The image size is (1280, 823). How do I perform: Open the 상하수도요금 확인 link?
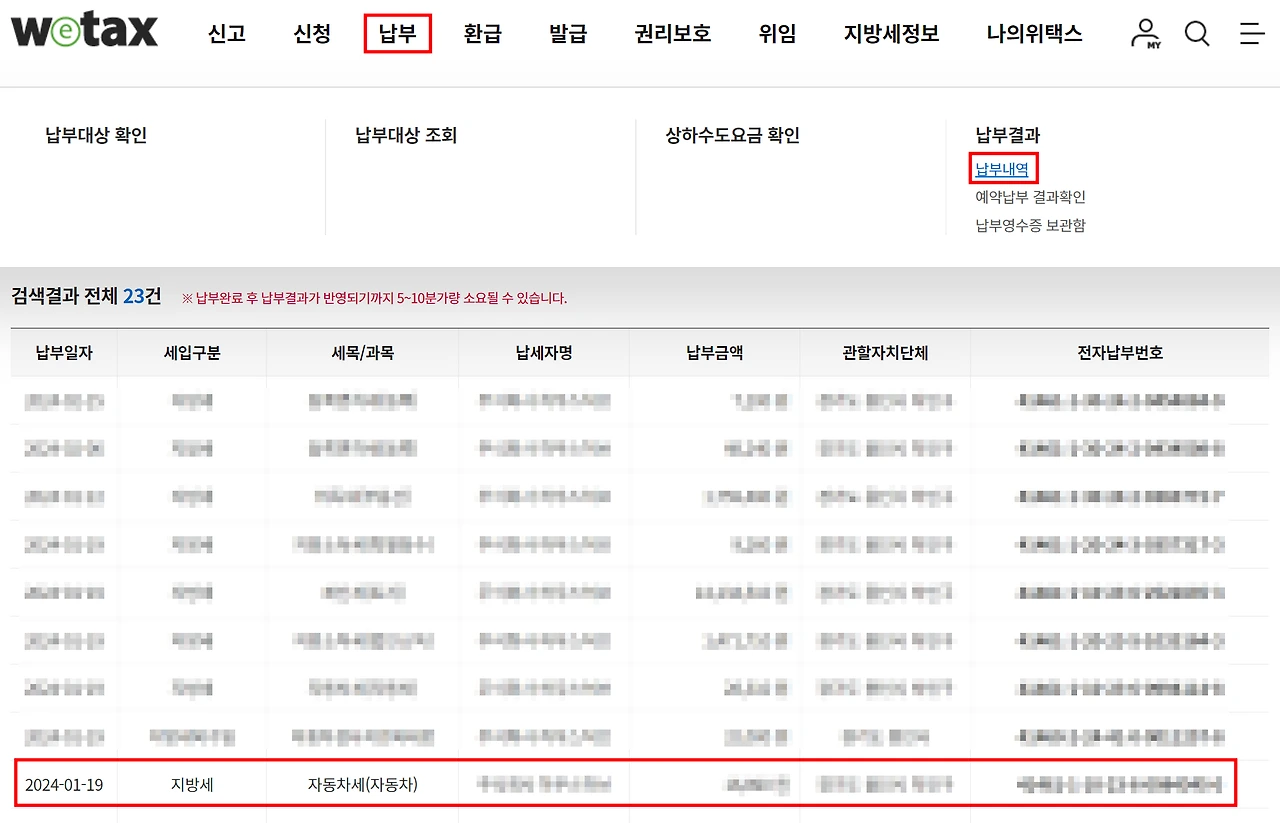click(x=733, y=135)
